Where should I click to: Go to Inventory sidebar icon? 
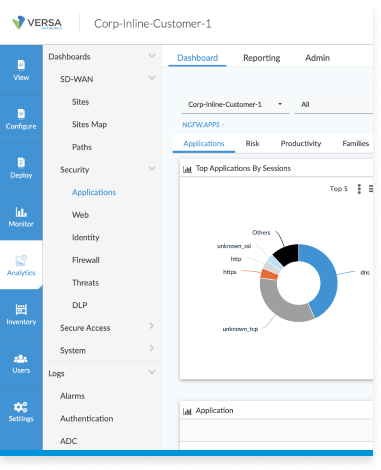[x=21, y=310]
